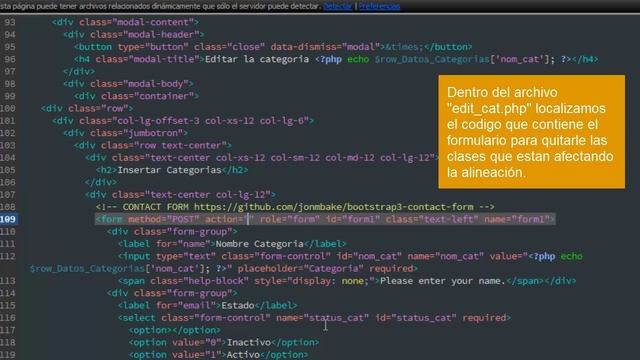Click the "Inactivo" option text

249,342
